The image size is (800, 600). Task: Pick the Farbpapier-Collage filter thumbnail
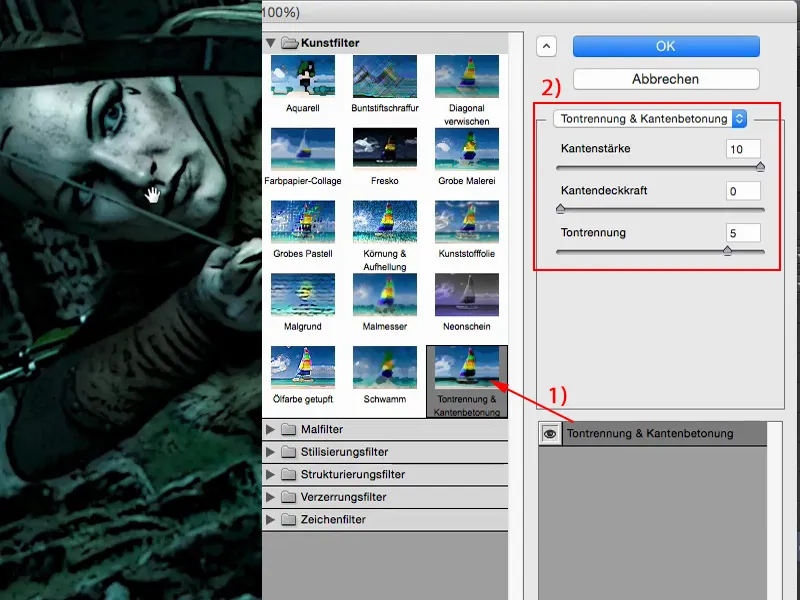coord(303,149)
